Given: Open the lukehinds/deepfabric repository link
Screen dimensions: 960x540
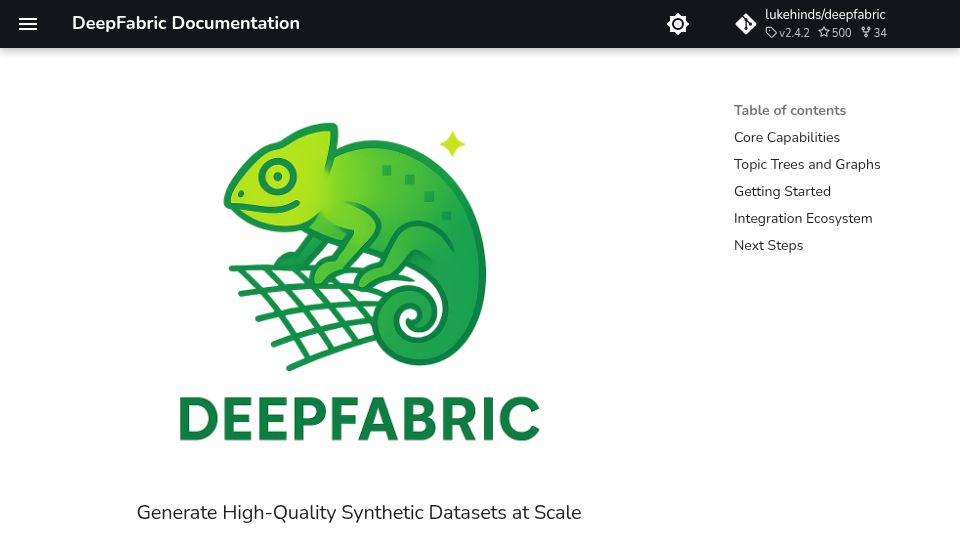Looking at the screenshot, I should (825, 15).
